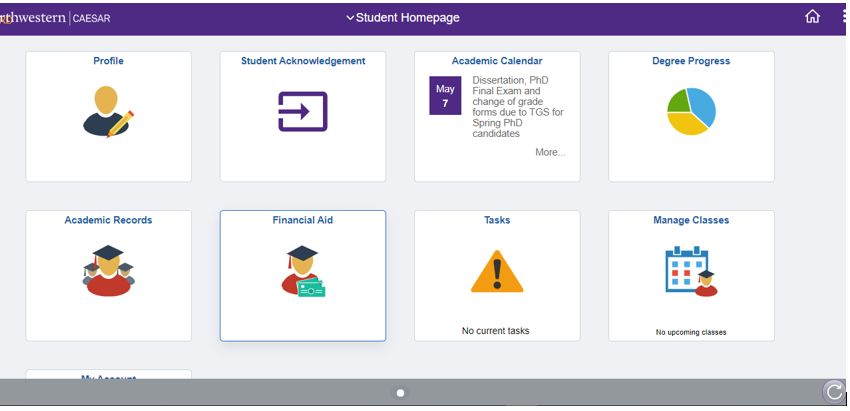Click the More... link in Academic Calendar
The height and width of the screenshot is (411, 850).
[550, 152]
